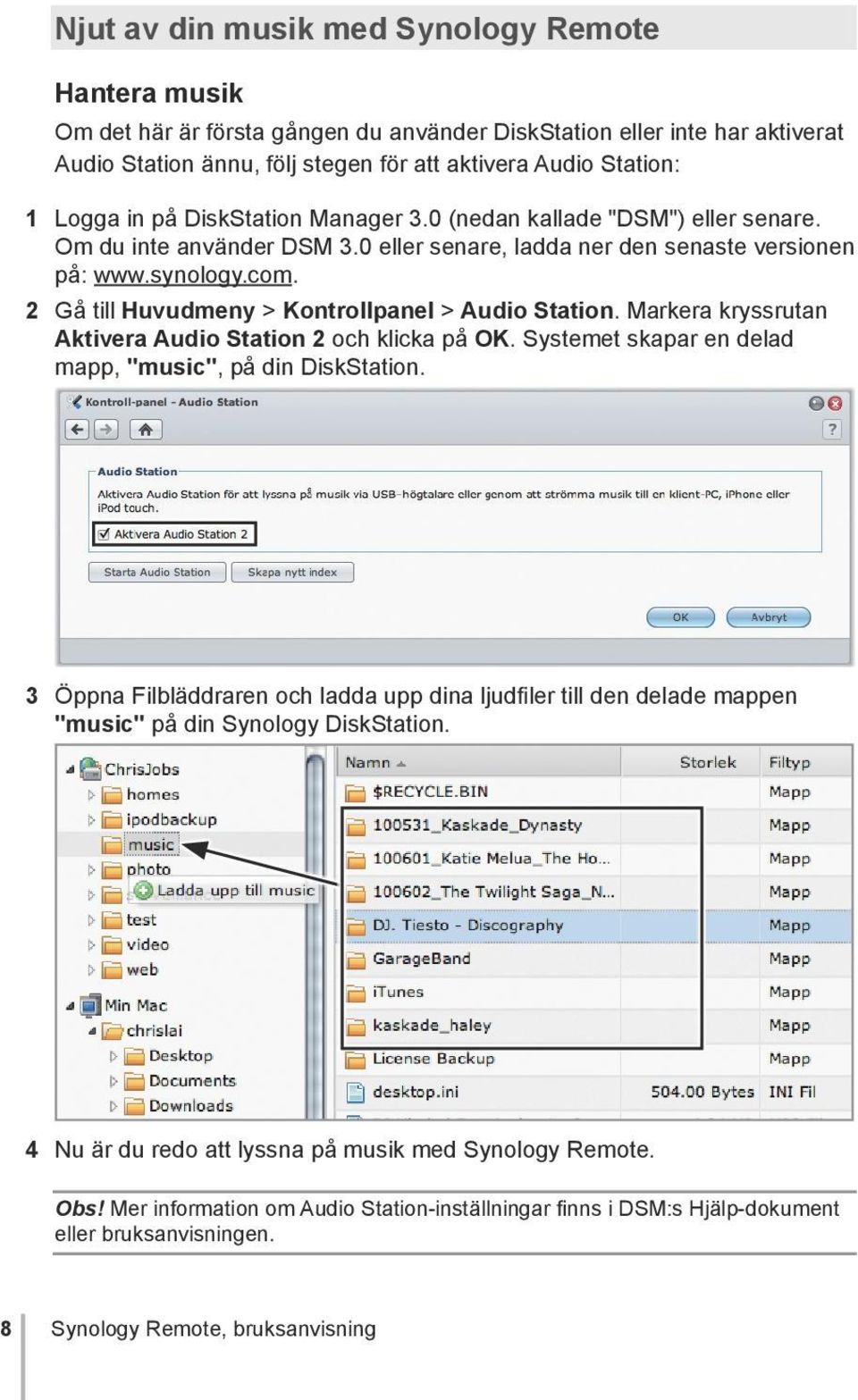Viewport: 858px width, 1400px height.
Task: Expand the video folder arrow
Action: (91, 944)
